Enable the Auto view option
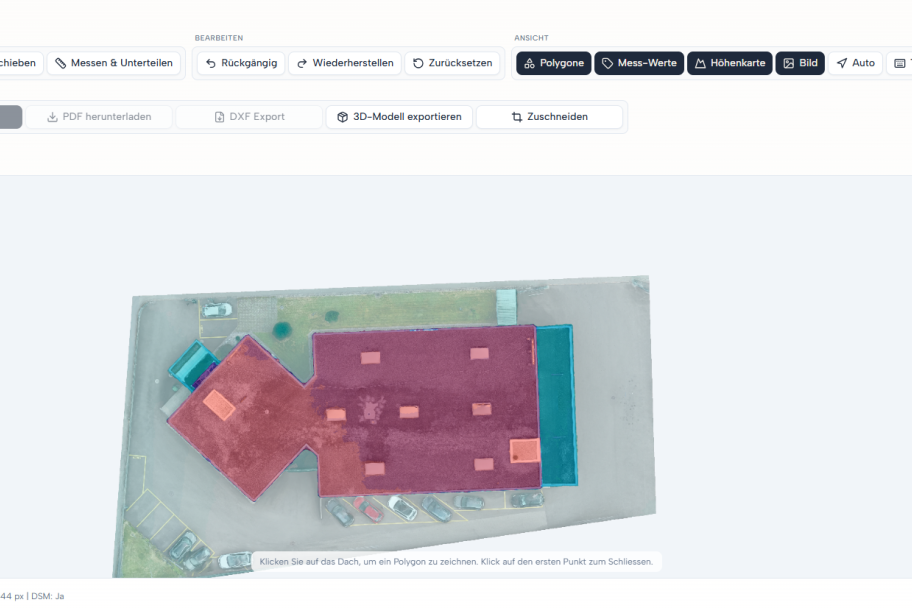 [856, 63]
